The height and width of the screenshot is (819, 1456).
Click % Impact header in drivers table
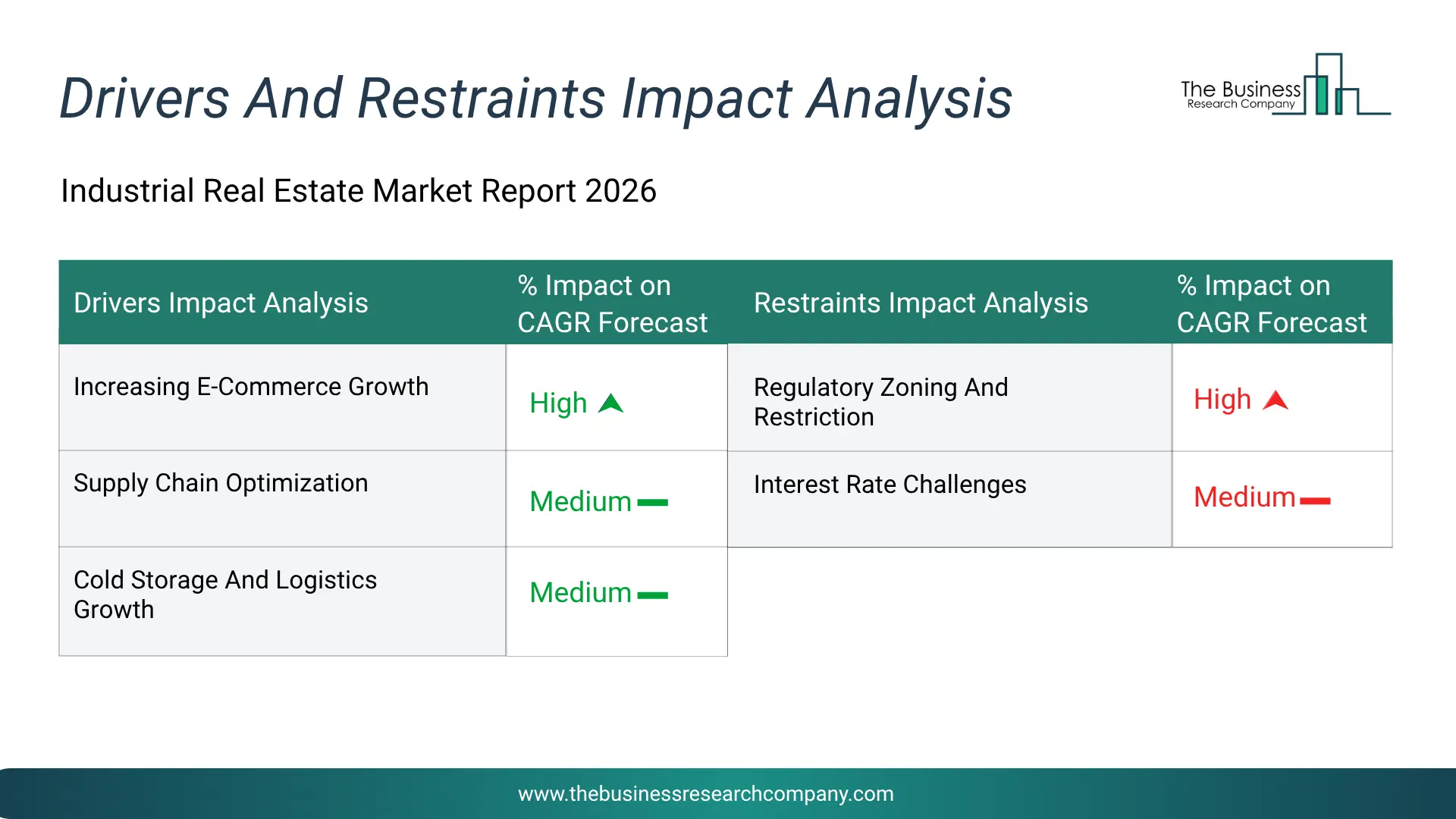click(x=612, y=304)
